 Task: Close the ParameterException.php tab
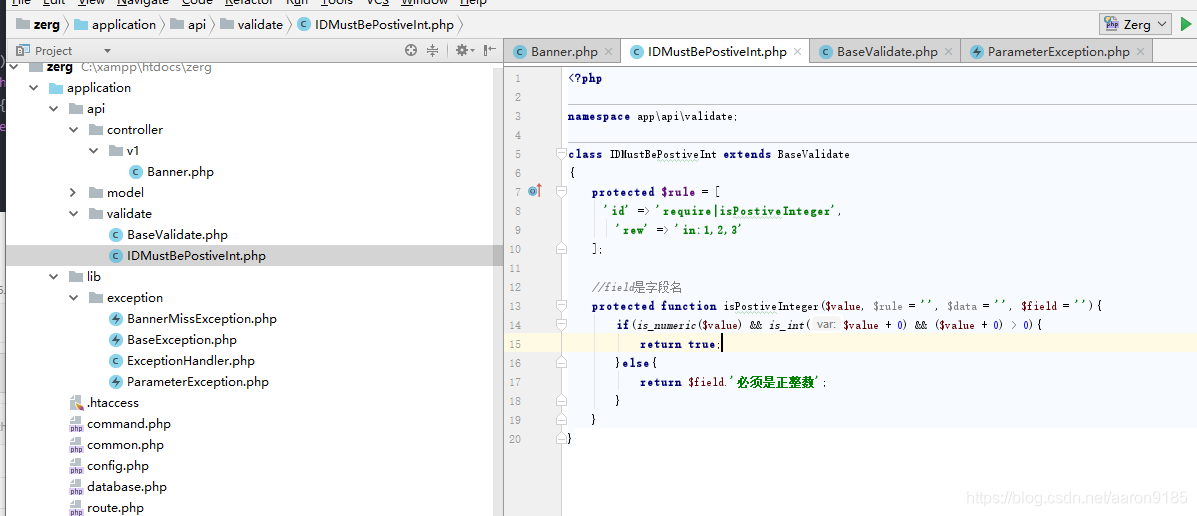pos(1140,52)
